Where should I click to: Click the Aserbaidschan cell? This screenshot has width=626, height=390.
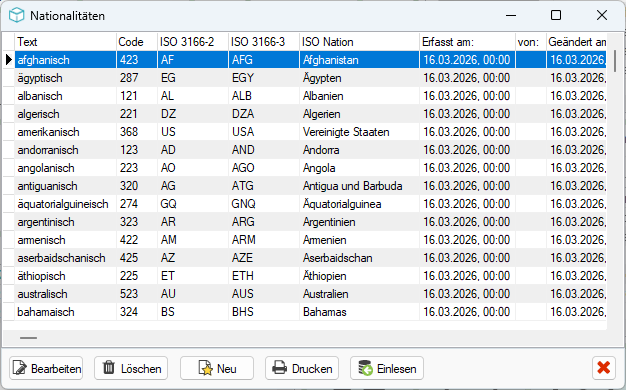click(x=359, y=257)
